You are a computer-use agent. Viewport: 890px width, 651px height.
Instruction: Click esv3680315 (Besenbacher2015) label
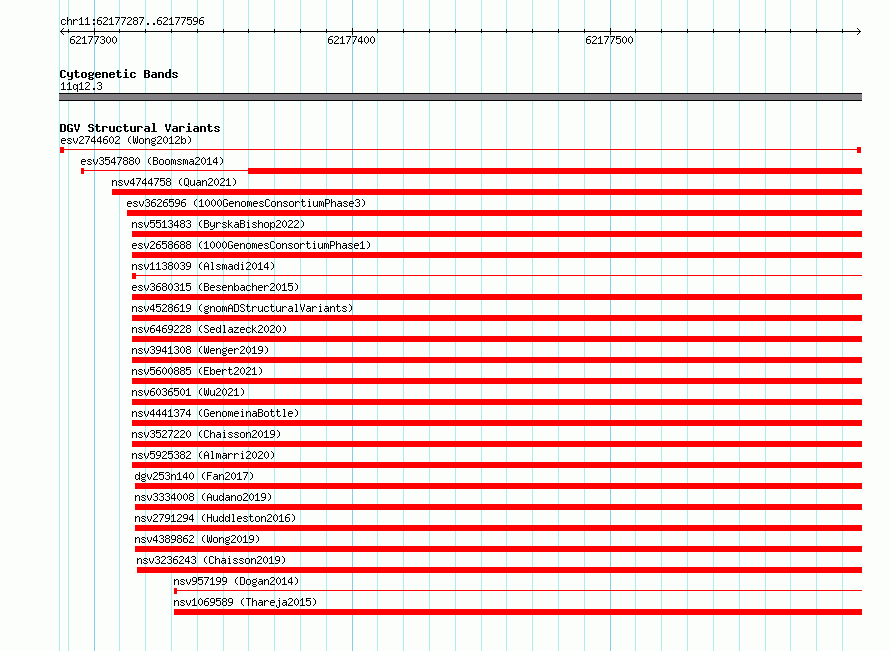(215, 287)
